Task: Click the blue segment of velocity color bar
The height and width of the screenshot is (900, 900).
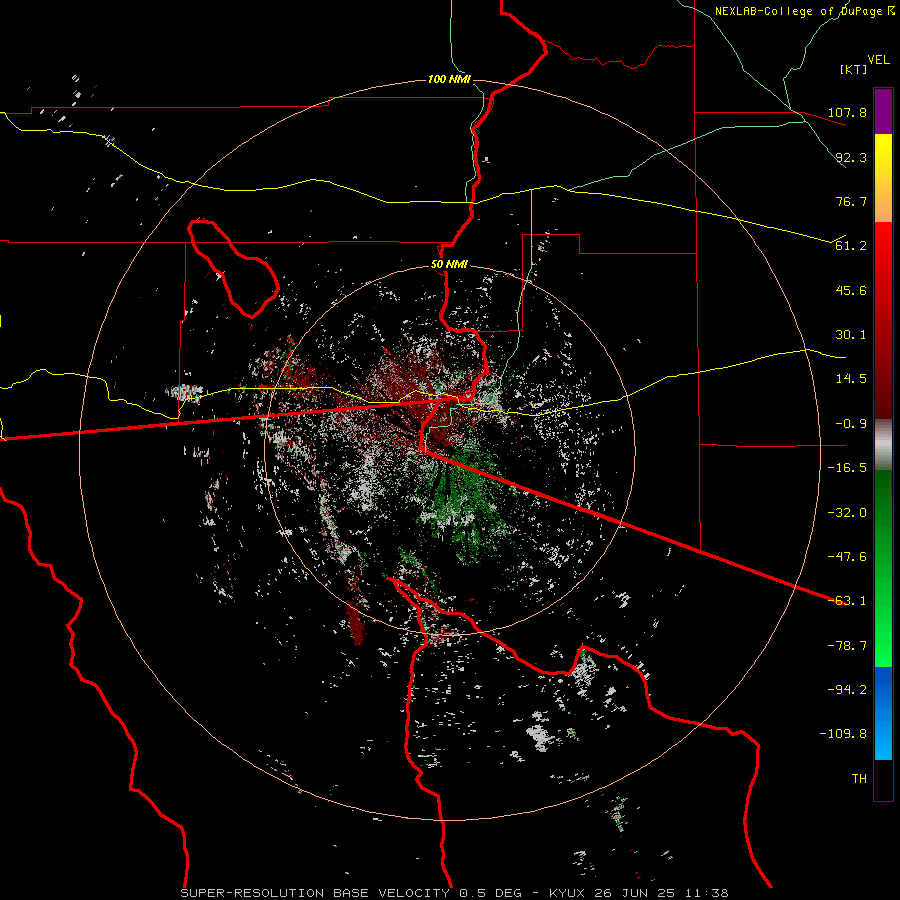Action: point(883,713)
